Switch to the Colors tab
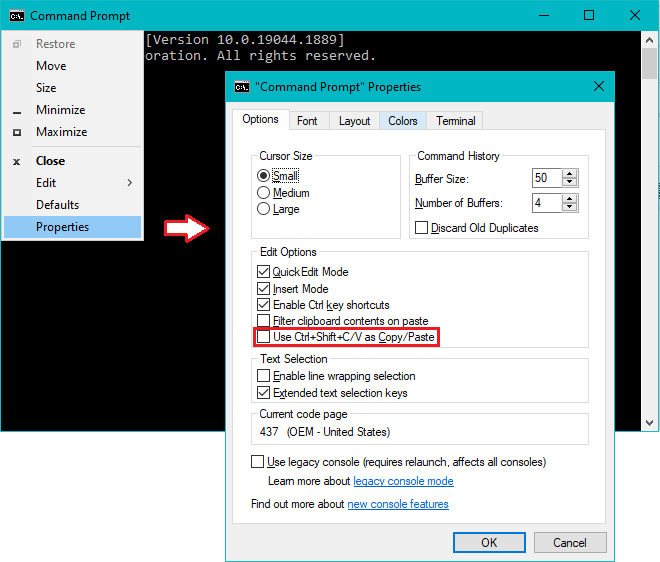Image resolution: width=660 pixels, height=562 pixels. point(403,121)
